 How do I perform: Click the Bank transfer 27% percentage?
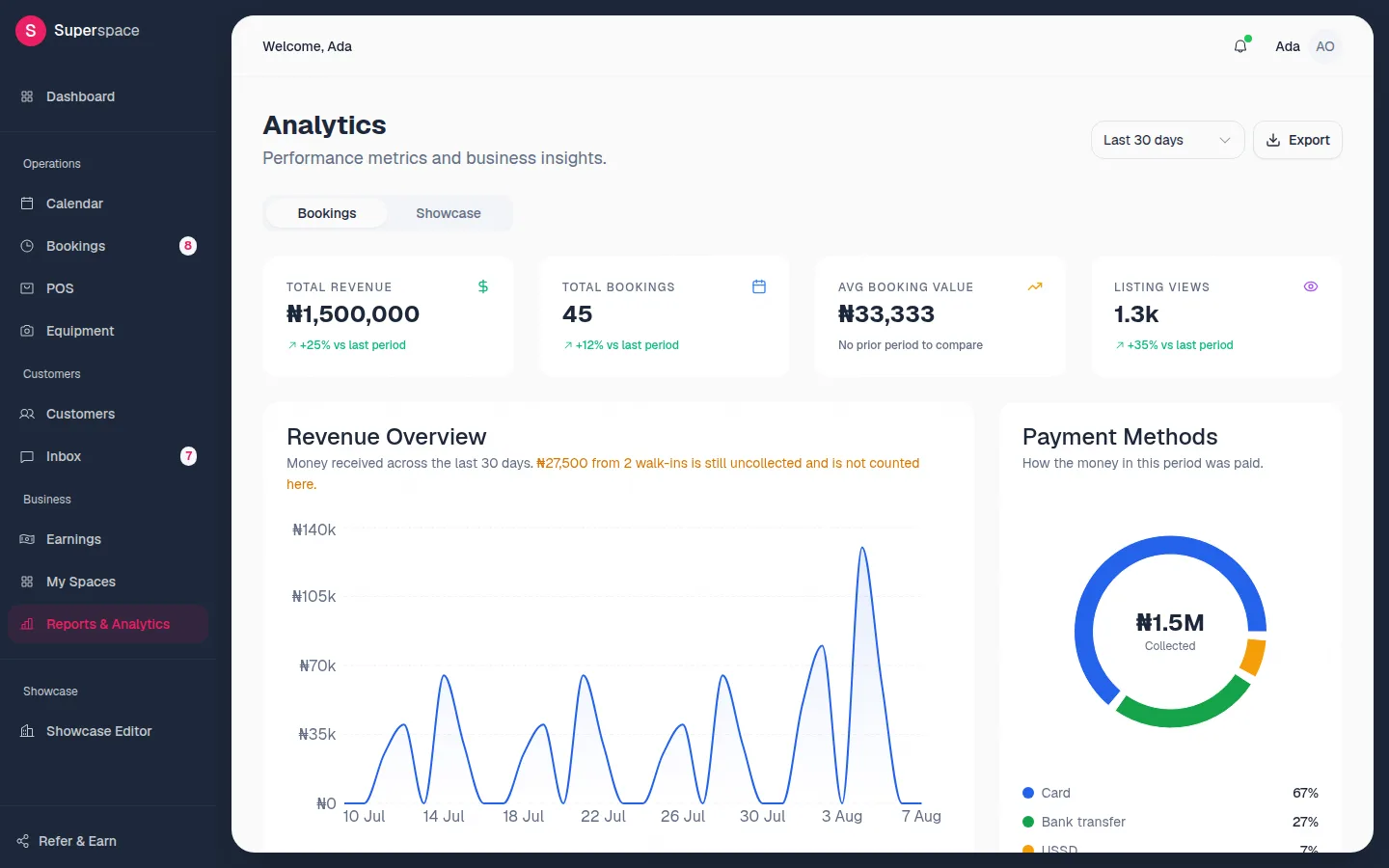click(1305, 822)
